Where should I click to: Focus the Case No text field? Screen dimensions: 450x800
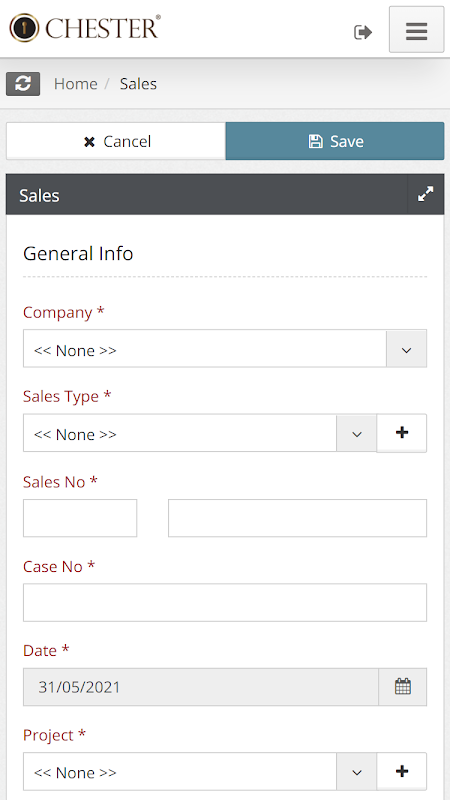point(225,603)
